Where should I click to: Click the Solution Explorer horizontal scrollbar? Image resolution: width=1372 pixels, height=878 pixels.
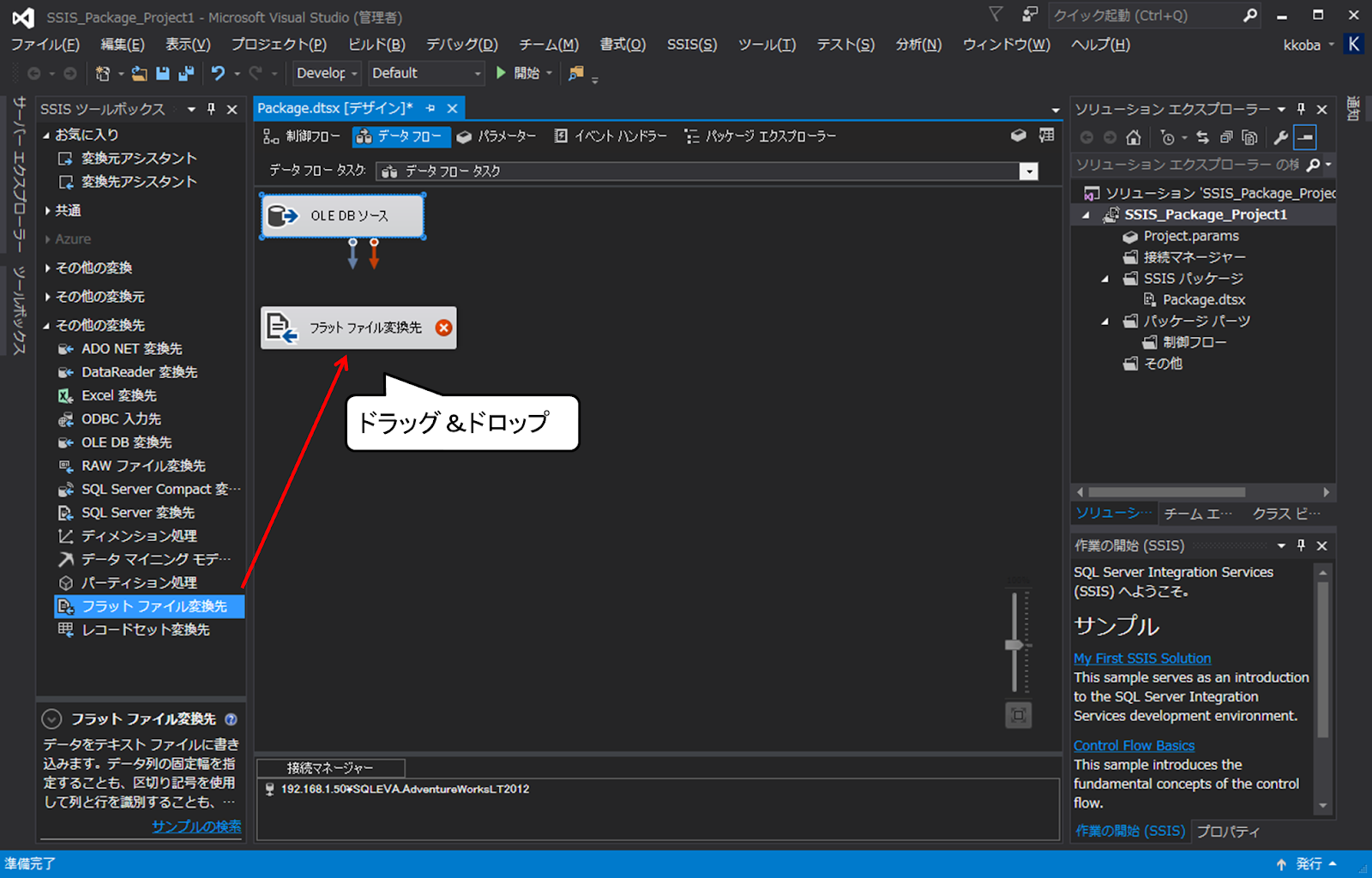click(1166, 492)
